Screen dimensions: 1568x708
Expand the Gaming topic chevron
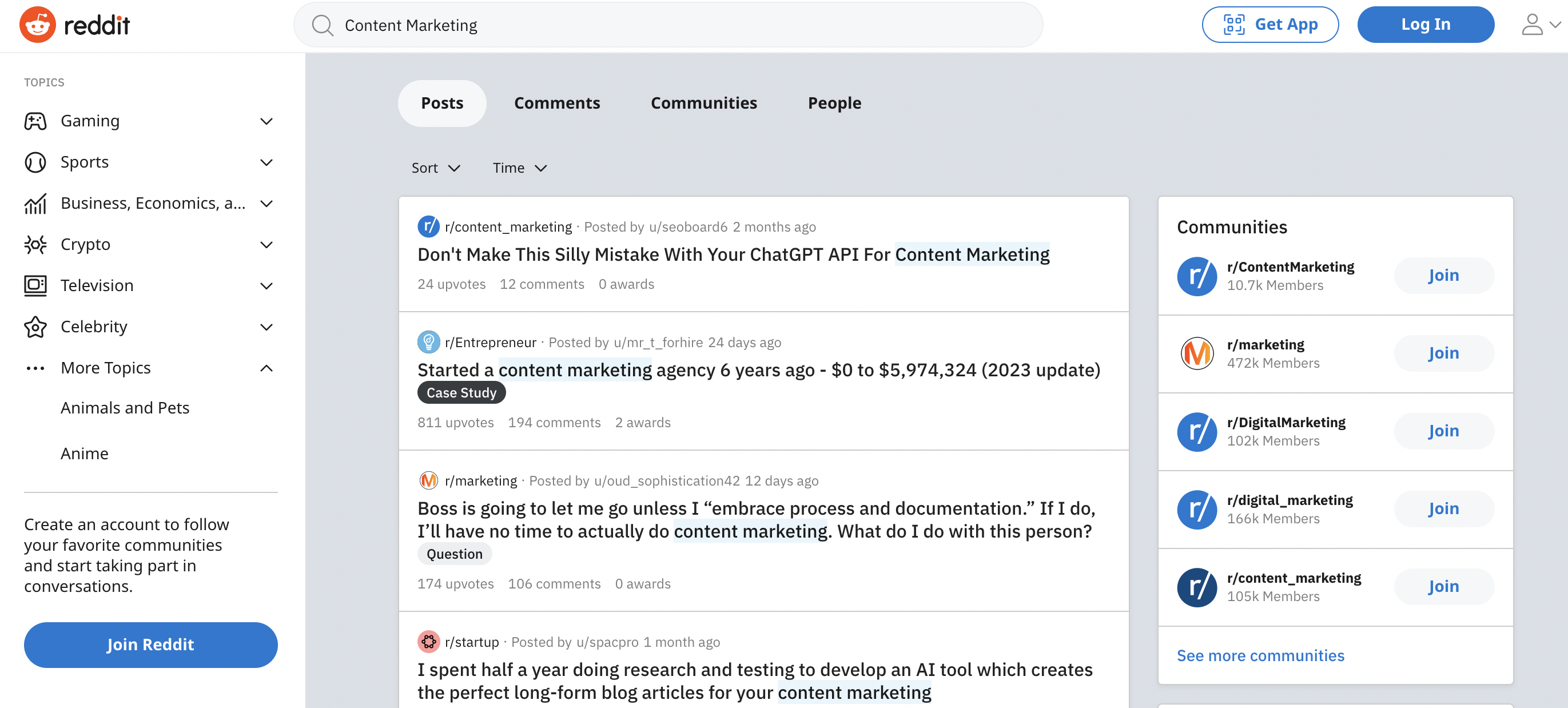266,121
